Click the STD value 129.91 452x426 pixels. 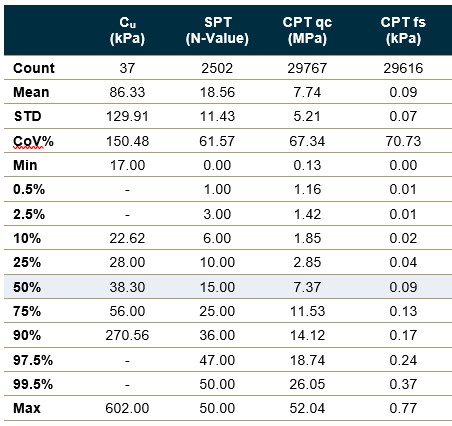127,116
